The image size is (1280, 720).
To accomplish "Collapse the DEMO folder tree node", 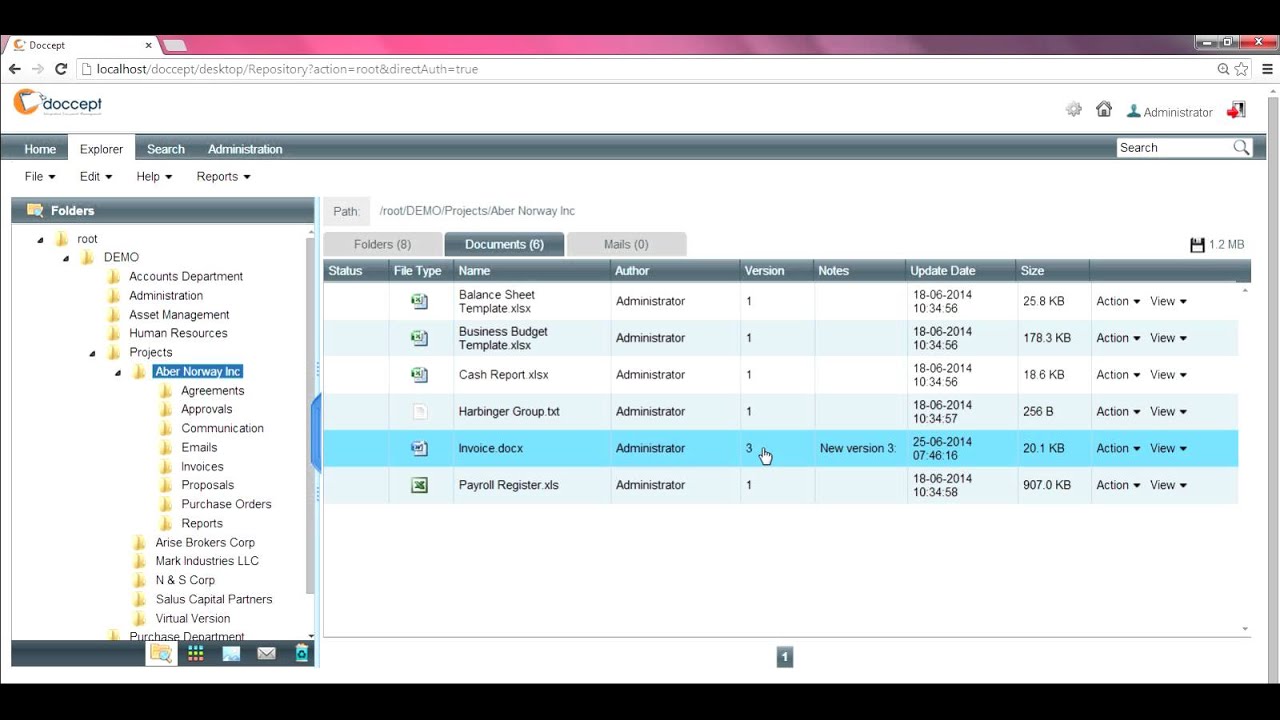I will pos(66,258).
